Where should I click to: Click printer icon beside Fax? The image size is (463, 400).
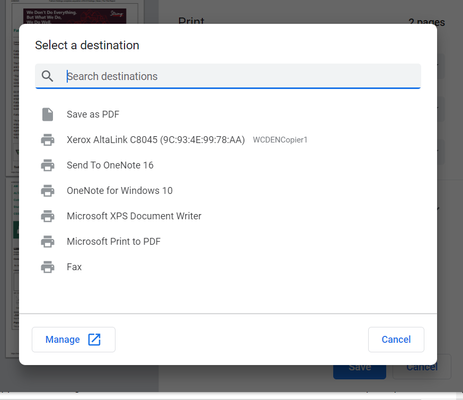pos(47,267)
